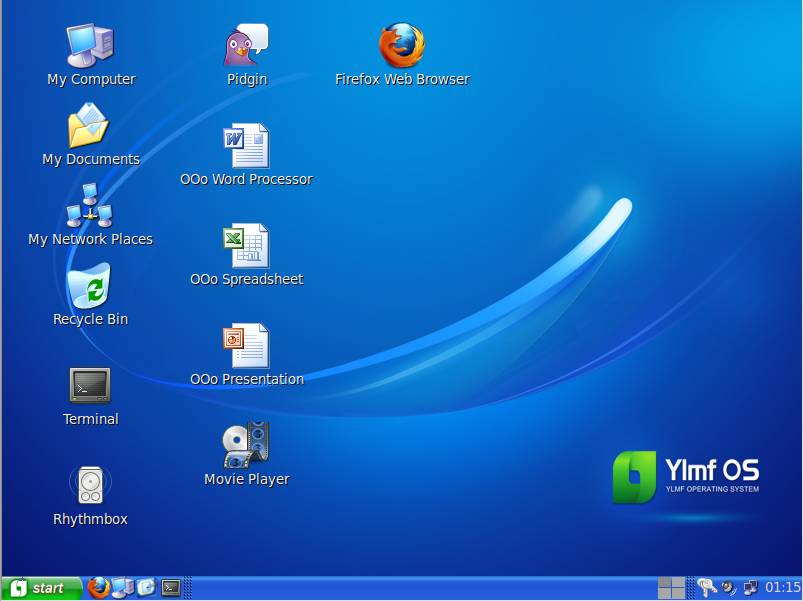This screenshot has width=803, height=601.
Task: Click the Recycle Bin icon
Action: point(90,288)
